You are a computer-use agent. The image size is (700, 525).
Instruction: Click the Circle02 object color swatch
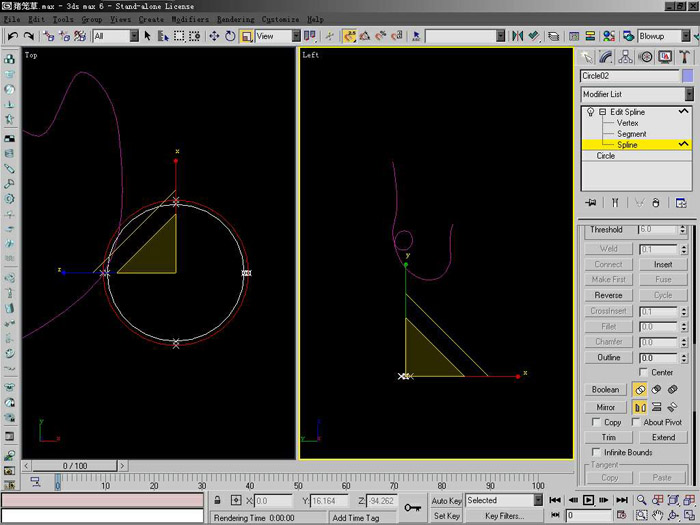(688, 76)
